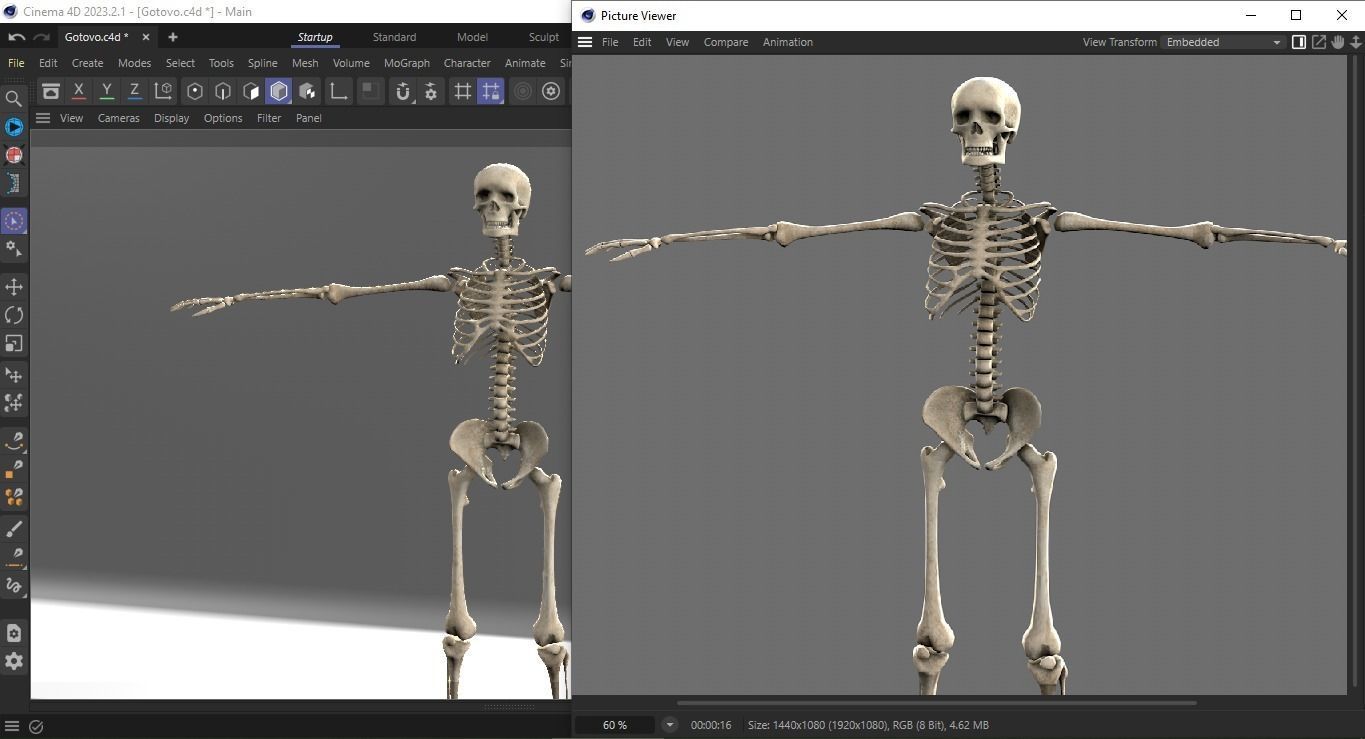Open the viewport hamburger menu
1365x739 pixels.
coord(43,118)
